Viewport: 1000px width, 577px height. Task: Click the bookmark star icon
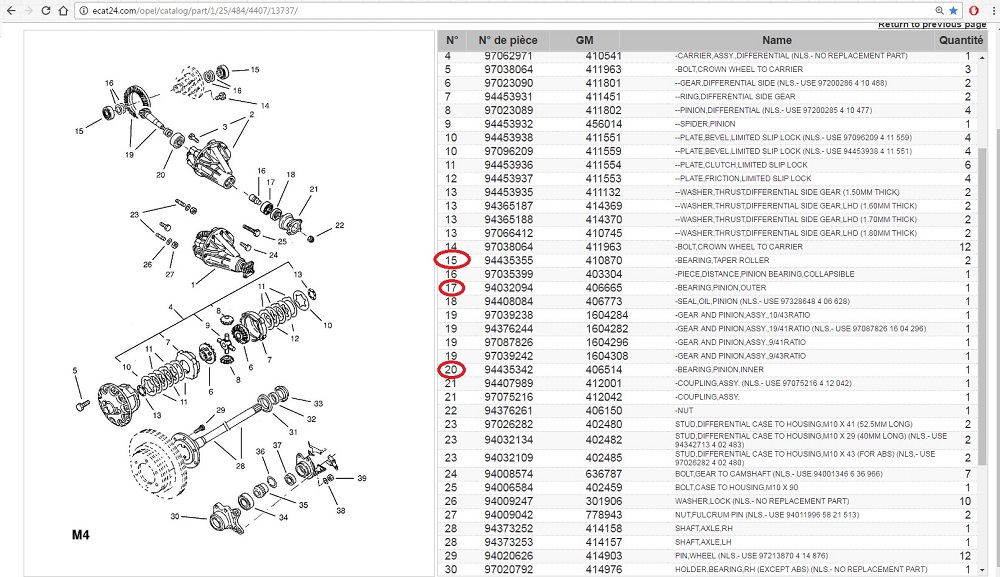[953, 10]
